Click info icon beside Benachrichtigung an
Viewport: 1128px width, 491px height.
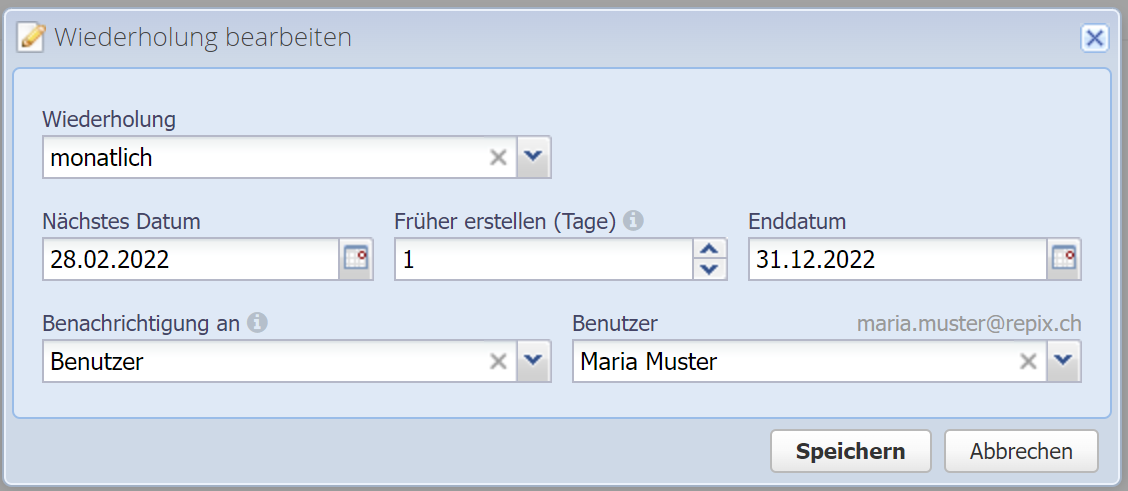[257, 323]
